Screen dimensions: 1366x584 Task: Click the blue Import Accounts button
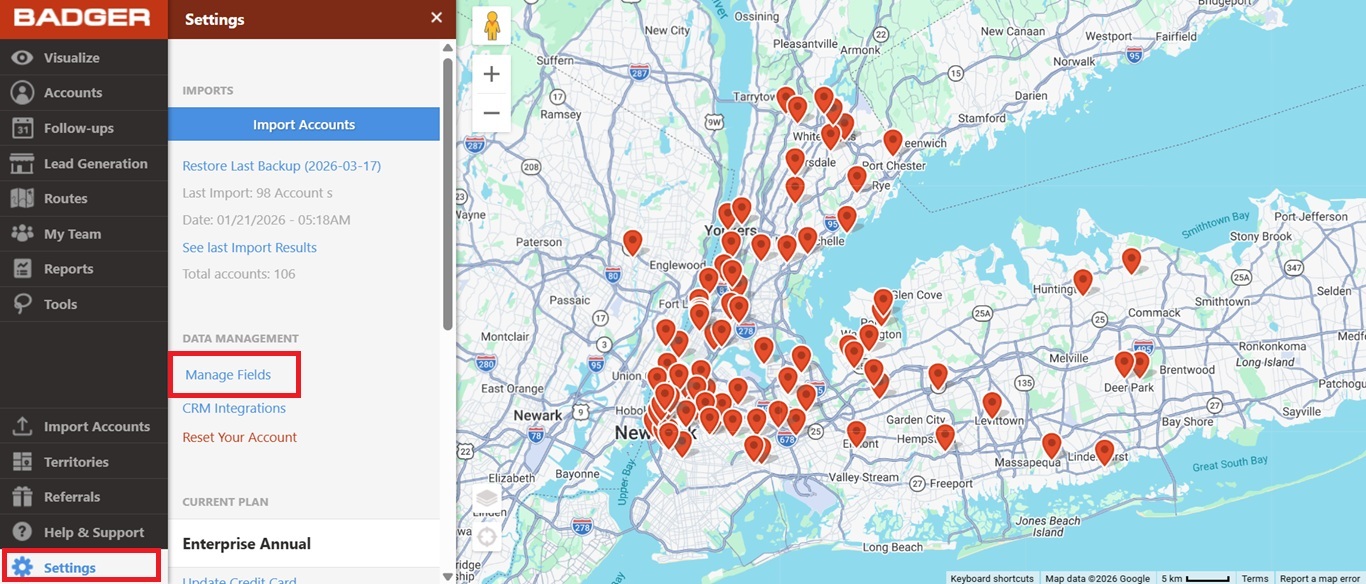click(304, 125)
